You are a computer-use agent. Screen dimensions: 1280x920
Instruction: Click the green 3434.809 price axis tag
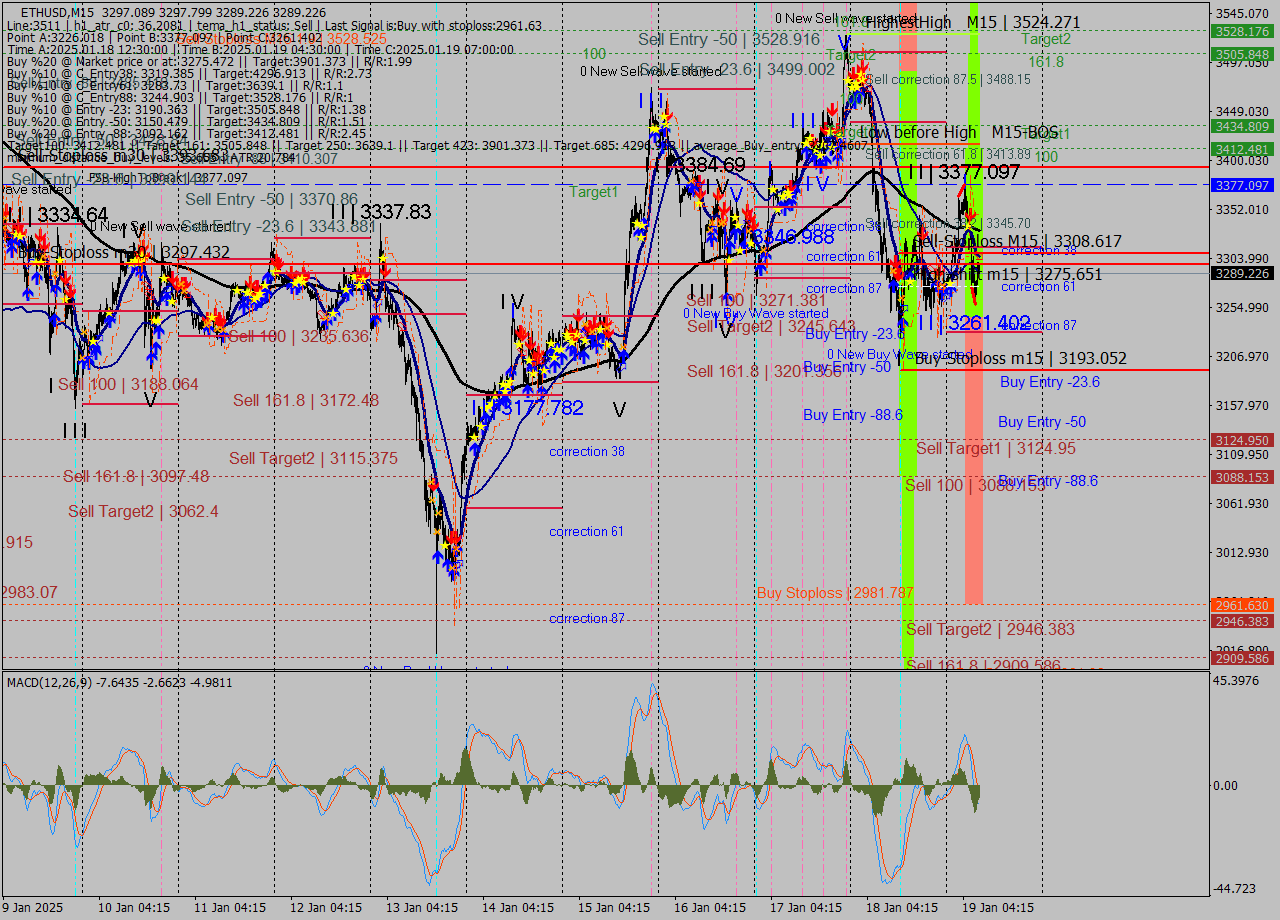point(1242,127)
